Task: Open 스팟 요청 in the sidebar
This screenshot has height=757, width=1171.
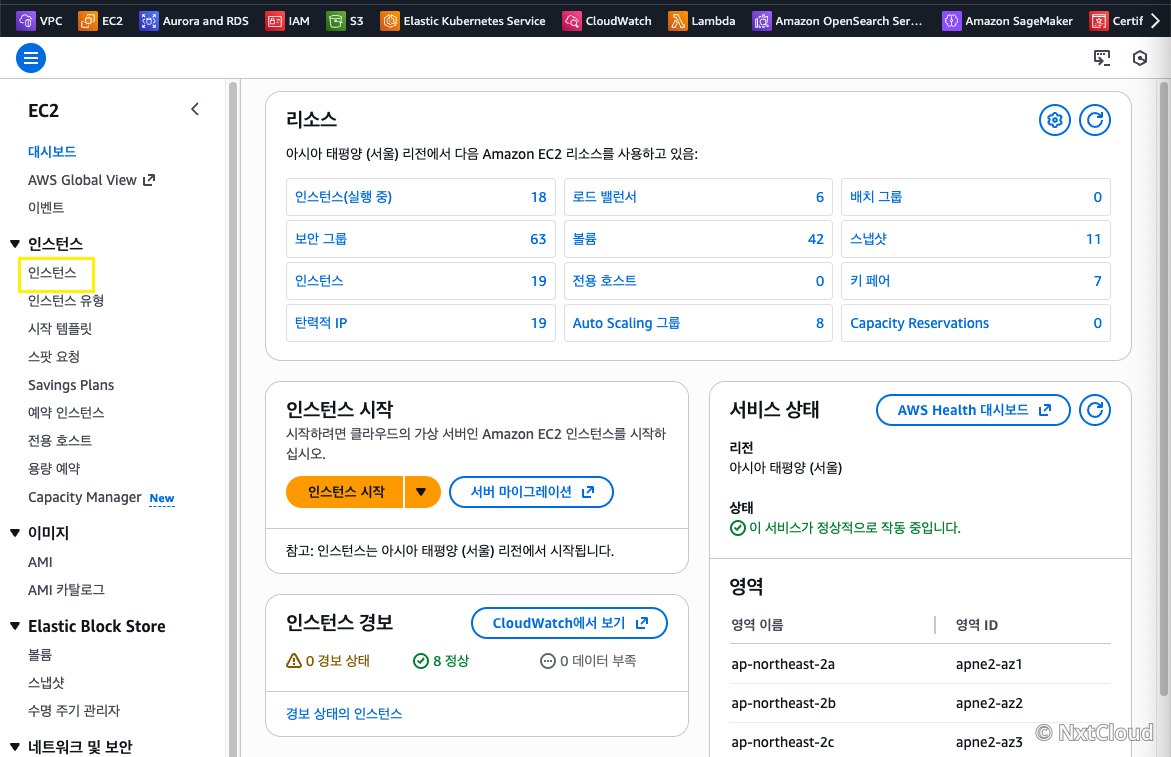Action: (x=54, y=357)
